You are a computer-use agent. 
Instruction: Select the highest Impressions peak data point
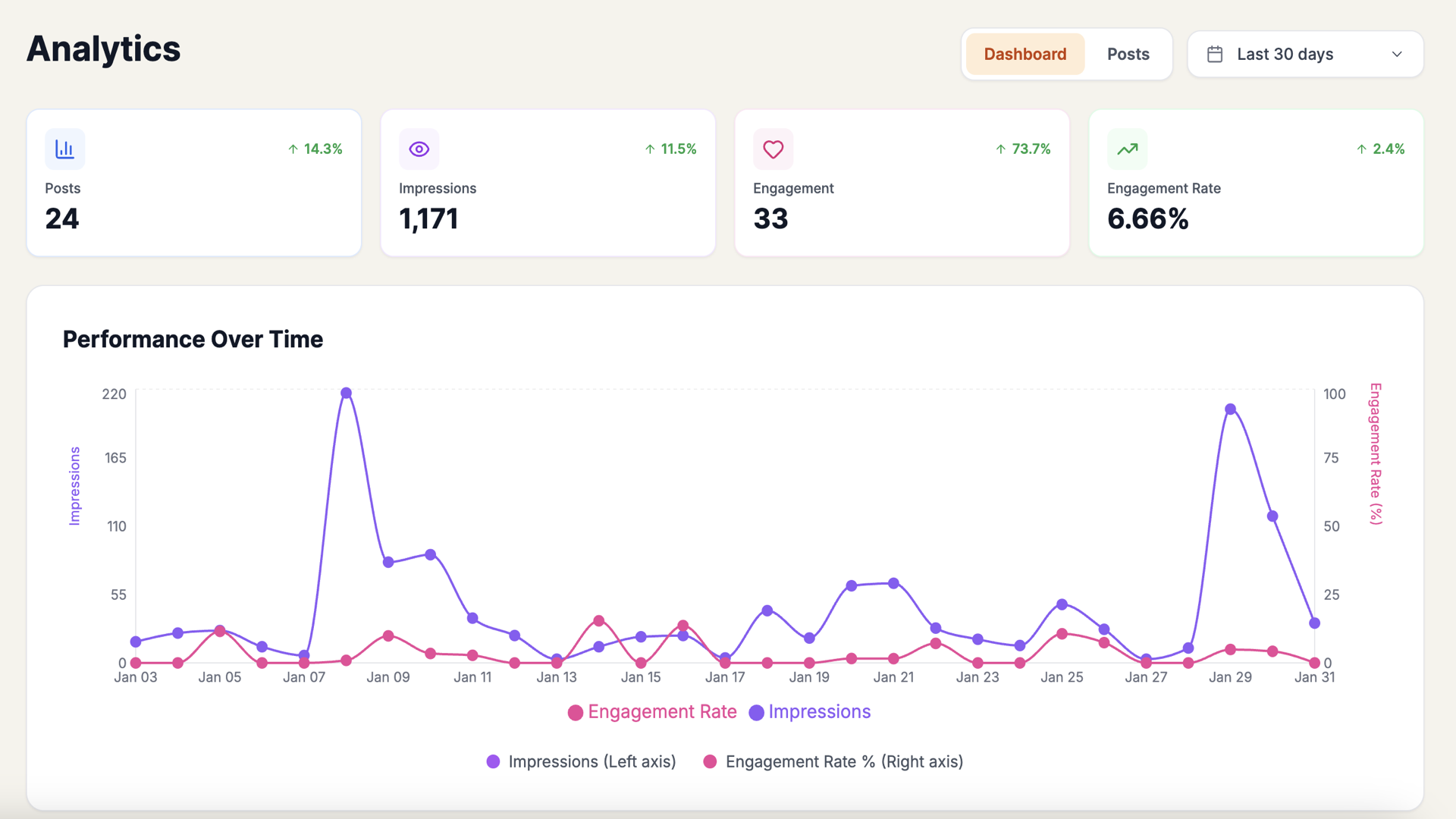point(346,393)
